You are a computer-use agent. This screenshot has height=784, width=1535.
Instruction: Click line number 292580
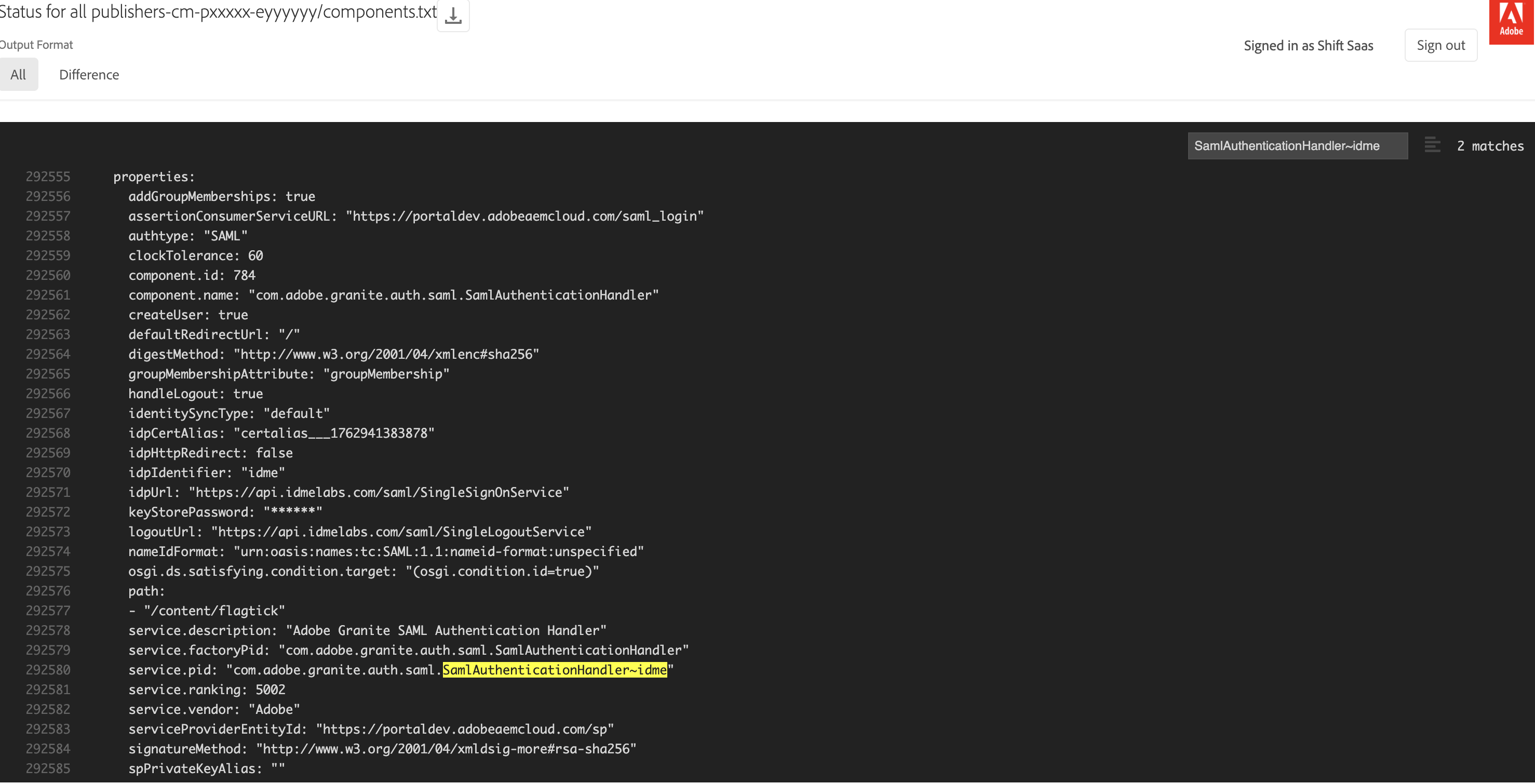[48, 670]
